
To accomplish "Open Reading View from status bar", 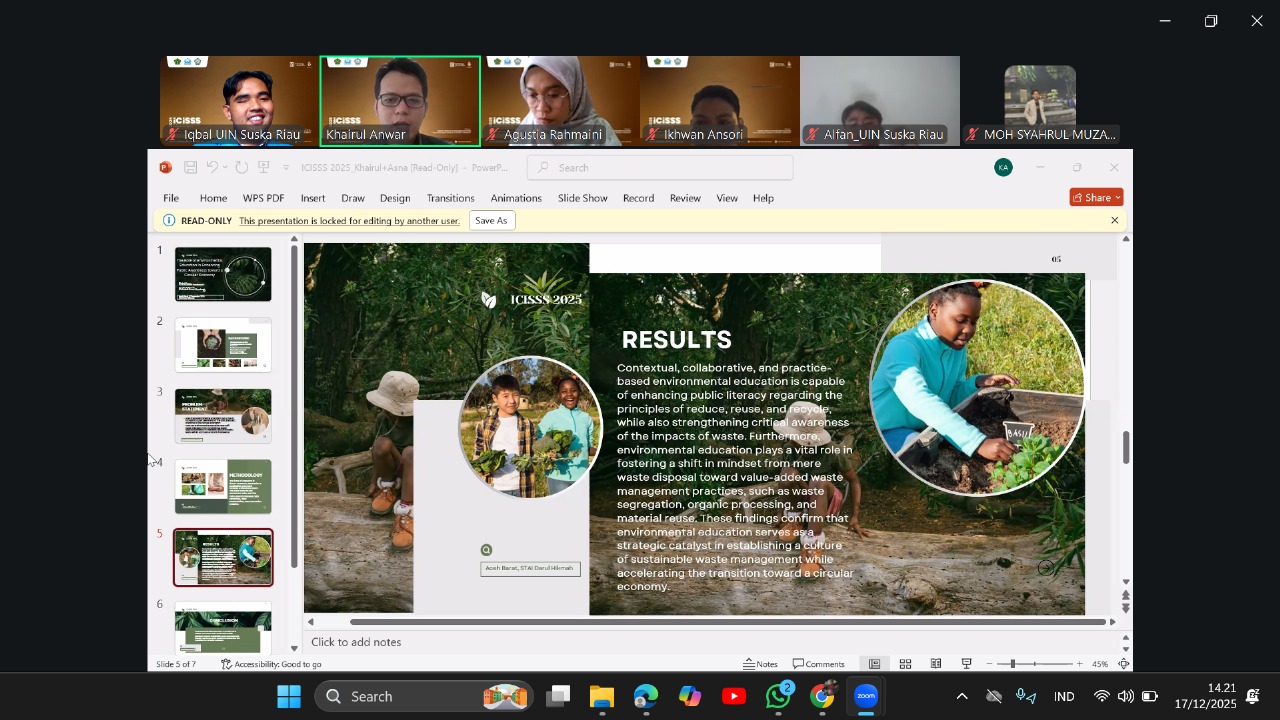I will point(936,664).
